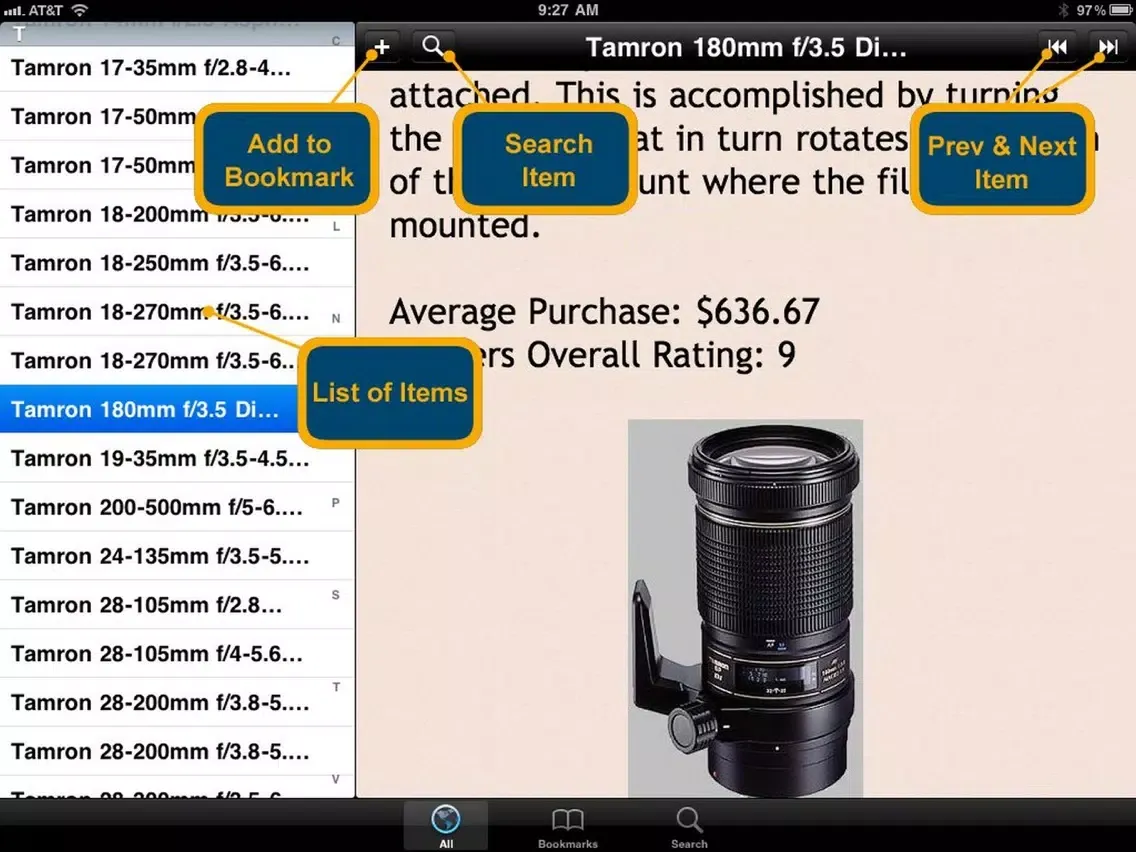
Task: Select Tamron 28-105mm f/4-5.6 list row
Action: (x=178, y=654)
